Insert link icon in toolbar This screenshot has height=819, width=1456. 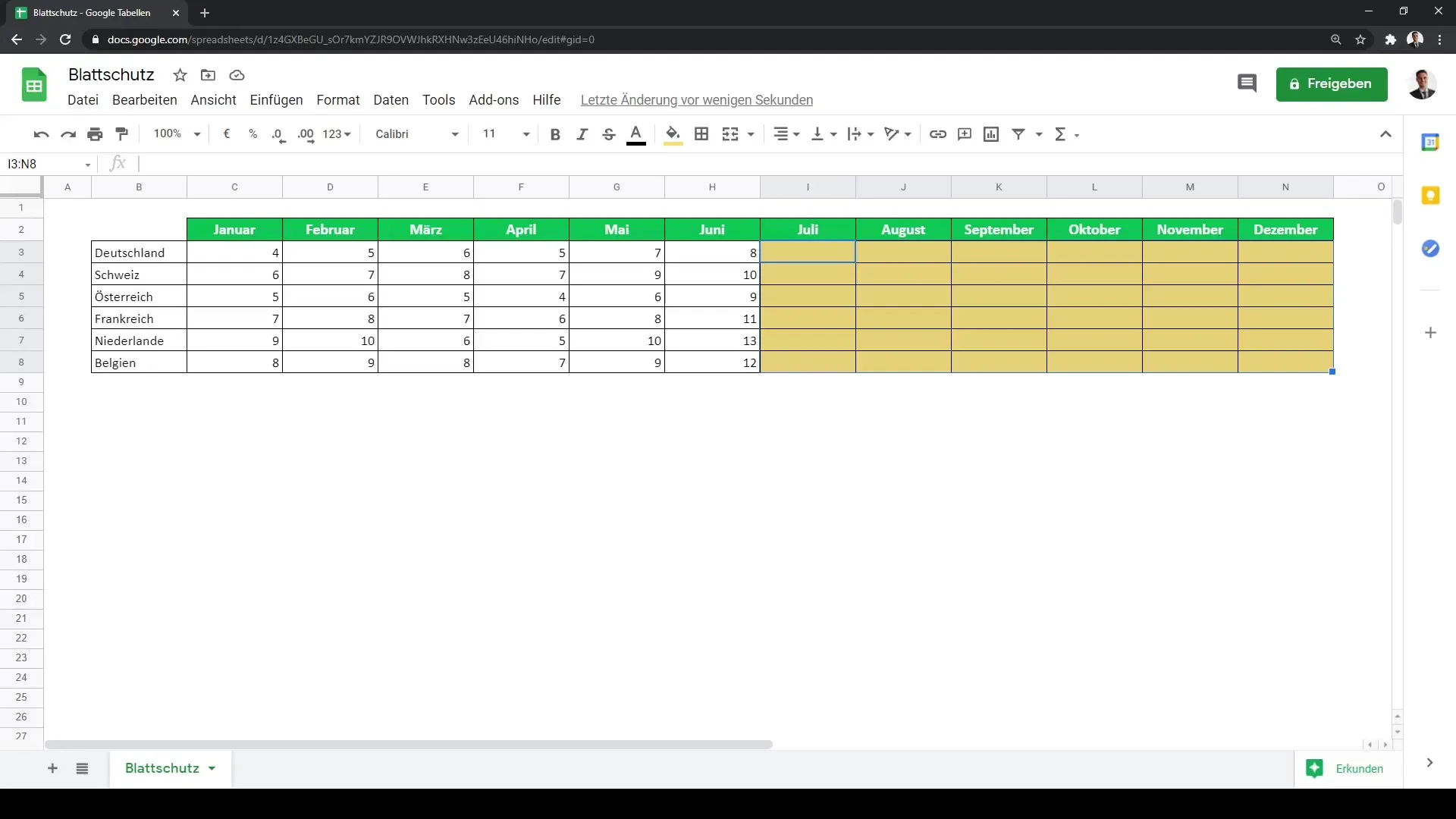tap(938, 134)
